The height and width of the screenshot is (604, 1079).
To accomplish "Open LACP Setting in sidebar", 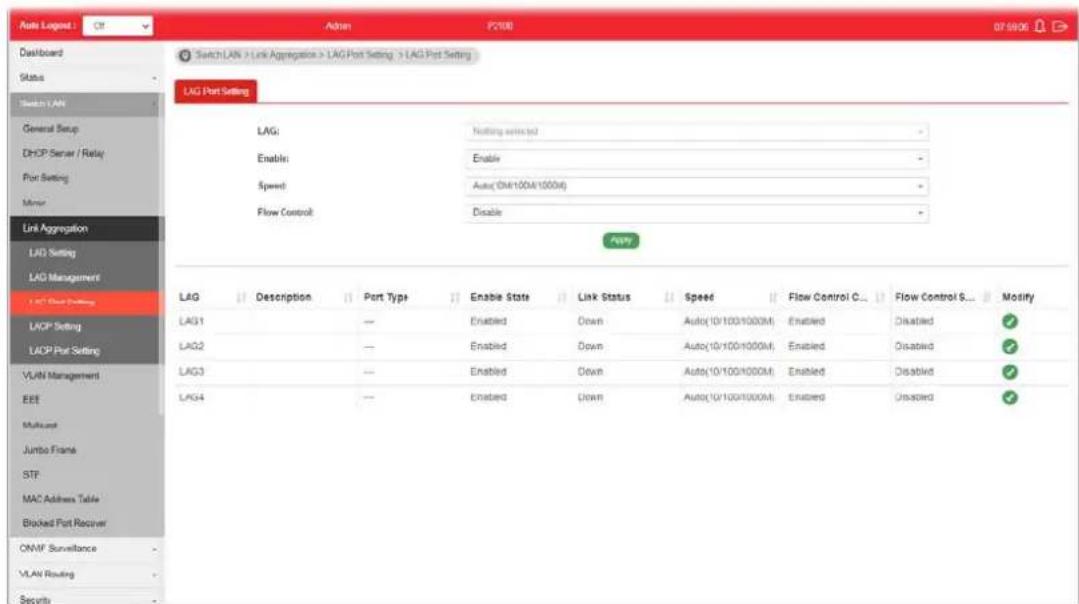I will (55, 326).
